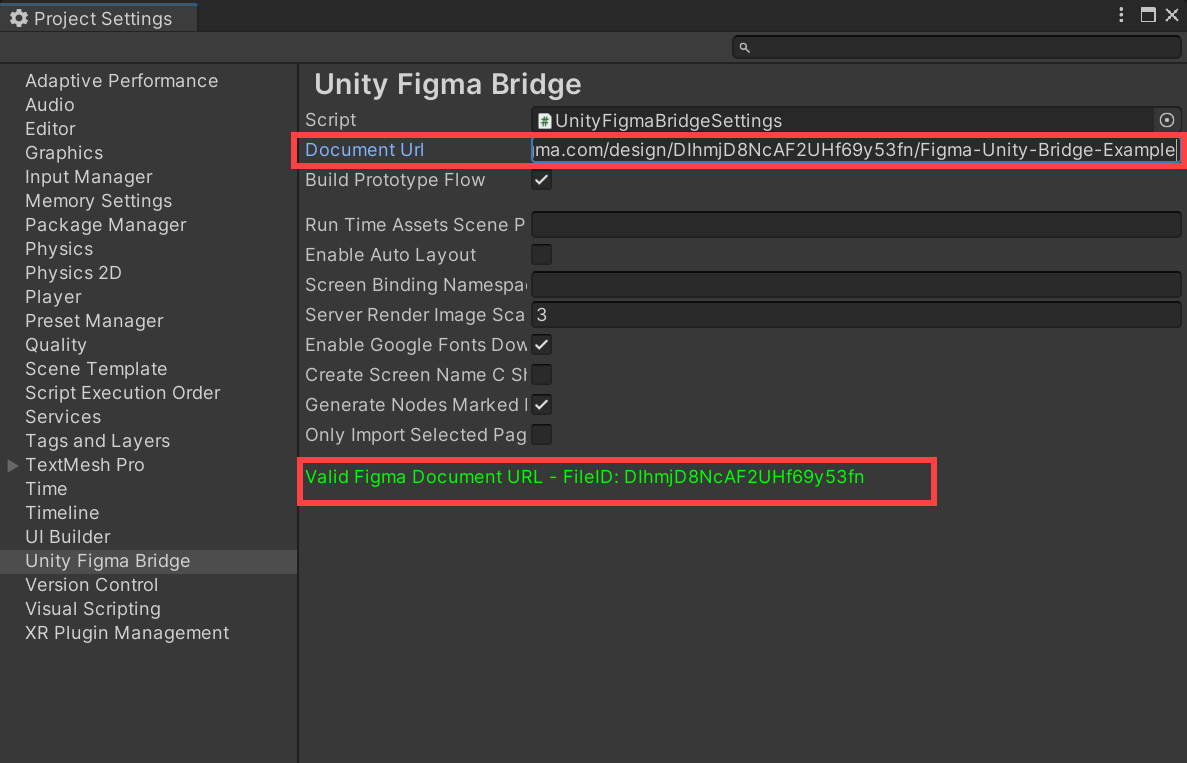
Task: Open Tags and Layers settings
Action: tap(98, 441)
